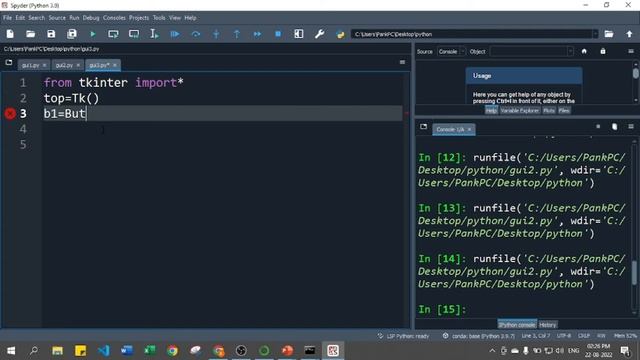
Task: Expand the Object combo box dropdown
Action: (570, 51)
